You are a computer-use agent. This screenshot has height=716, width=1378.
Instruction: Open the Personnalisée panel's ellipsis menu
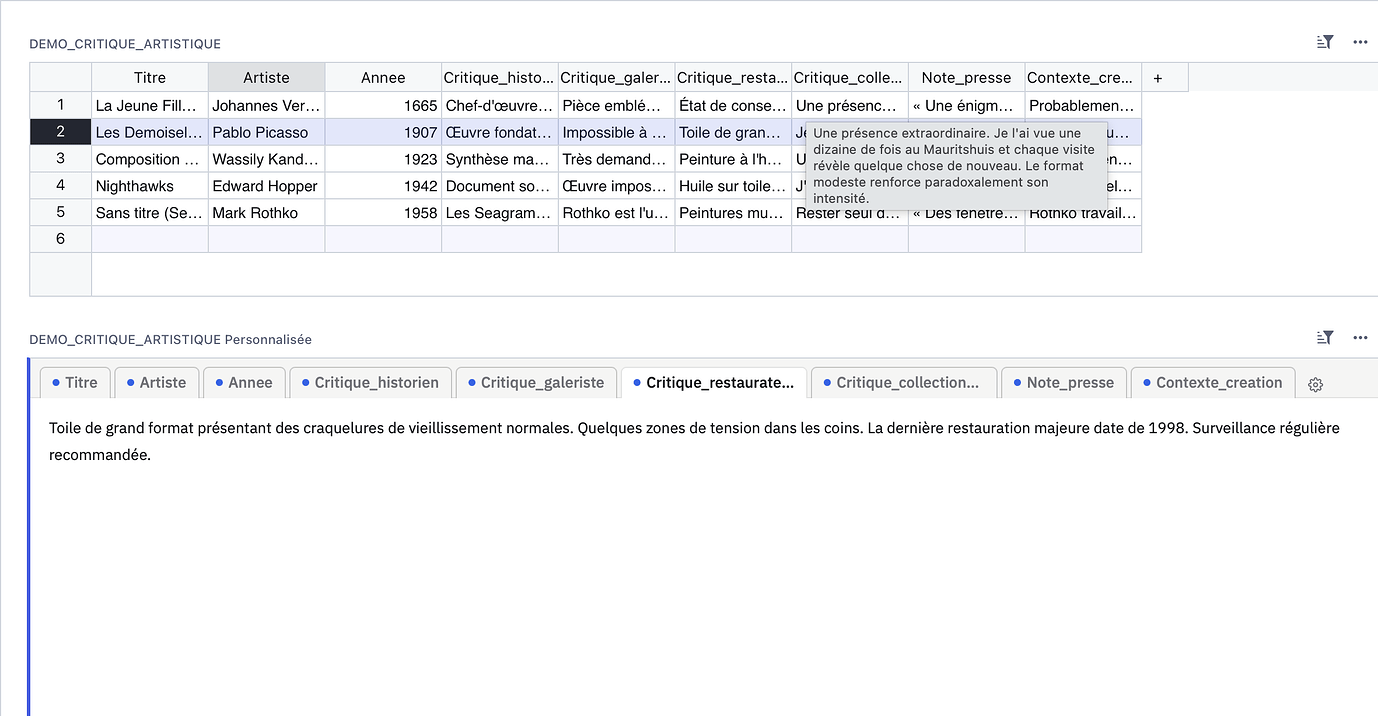[x=1359, y=339]
